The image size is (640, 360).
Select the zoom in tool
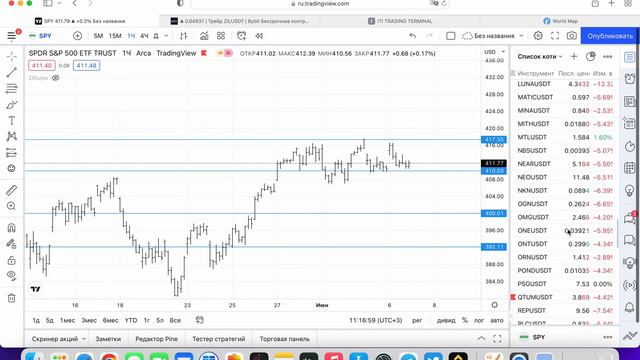[11, 206]
